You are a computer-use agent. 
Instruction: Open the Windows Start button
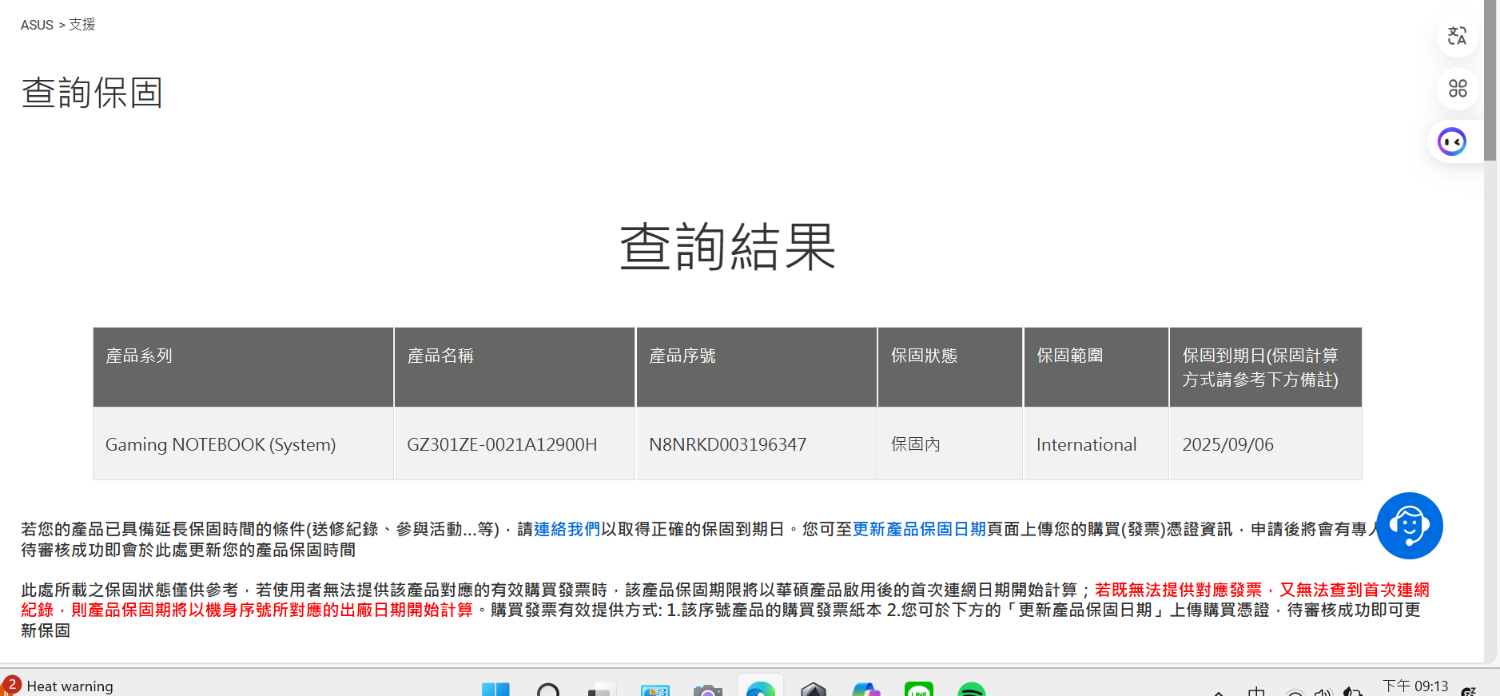point(495,689)
